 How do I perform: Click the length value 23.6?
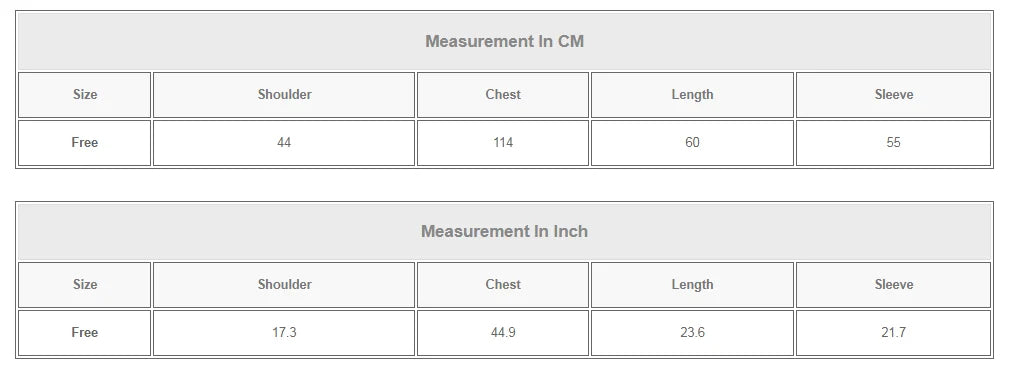[692, 333]
